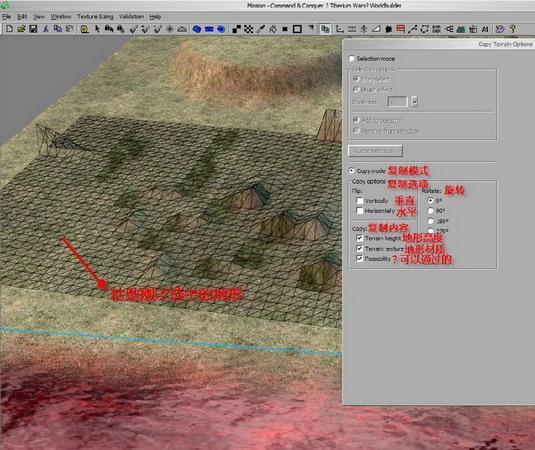Select the checkerboard texture tool
The width and height of the screenshot is (535, 450).
pyautogui.click(x=248, y=29)
